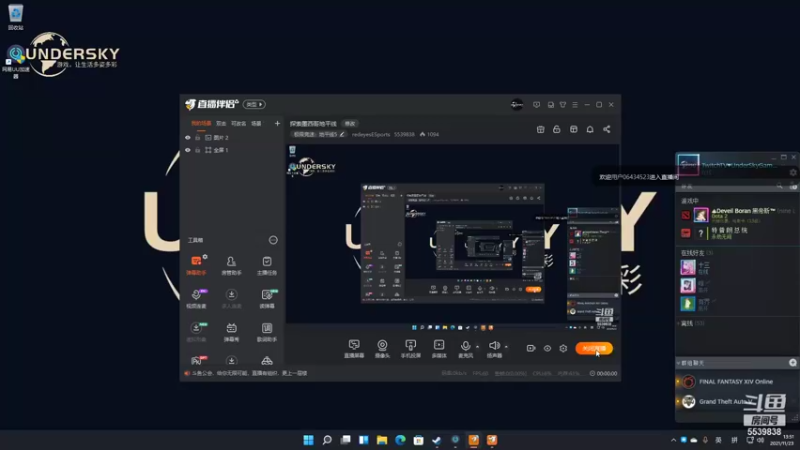Add a 摄像头 camera source

tap(382, 348)
